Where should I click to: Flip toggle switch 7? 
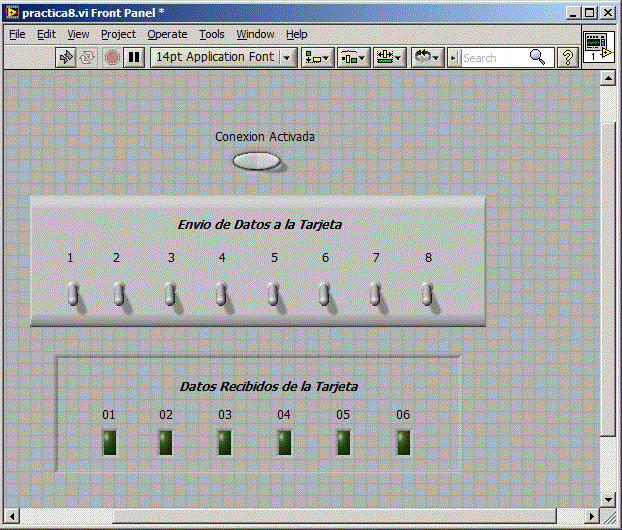[375, 294]
